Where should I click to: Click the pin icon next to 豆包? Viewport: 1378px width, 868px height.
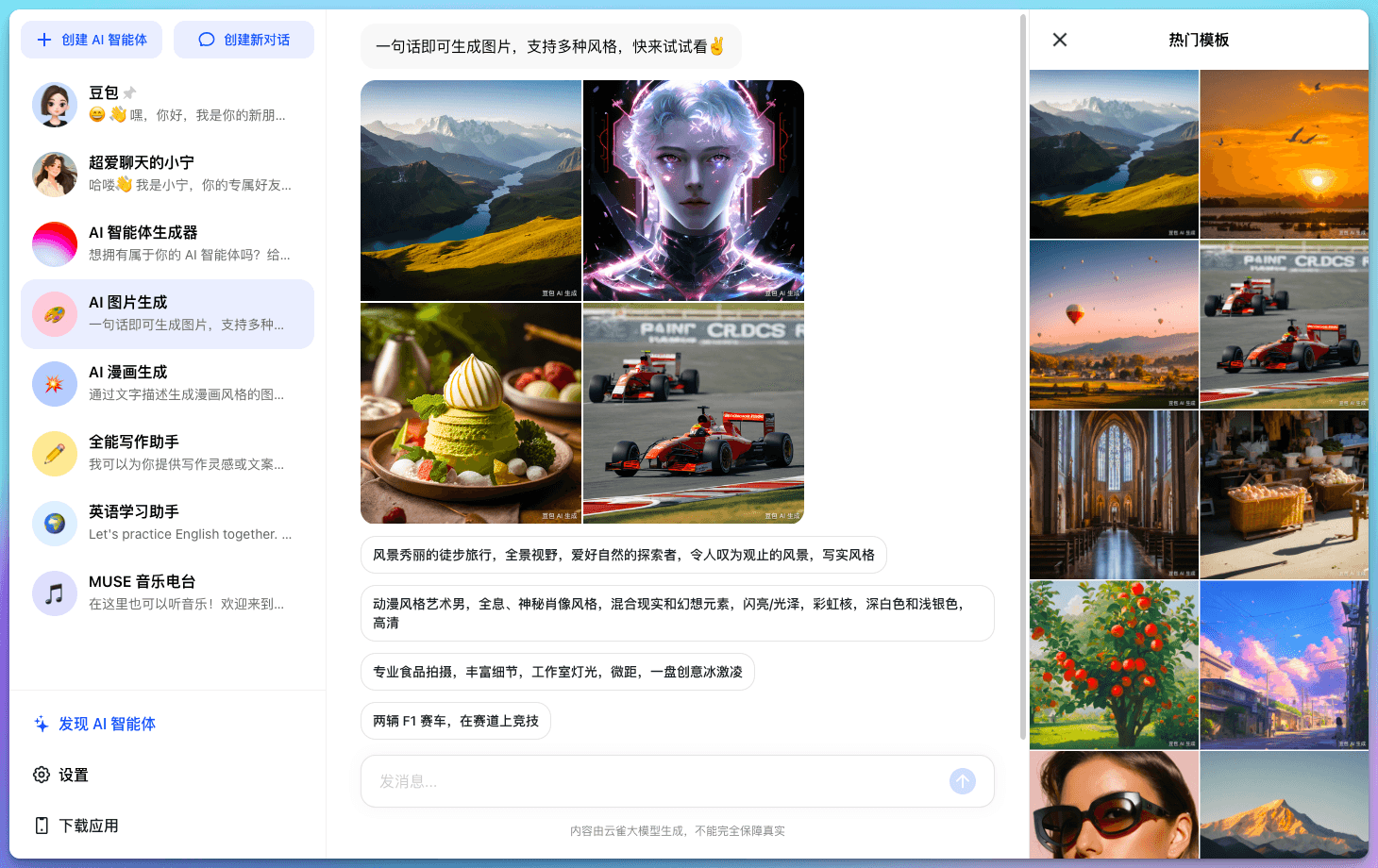tap(129, 92)
